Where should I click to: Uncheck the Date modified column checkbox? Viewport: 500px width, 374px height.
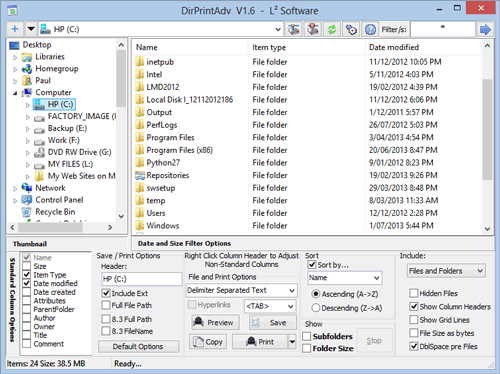[27, 283]
